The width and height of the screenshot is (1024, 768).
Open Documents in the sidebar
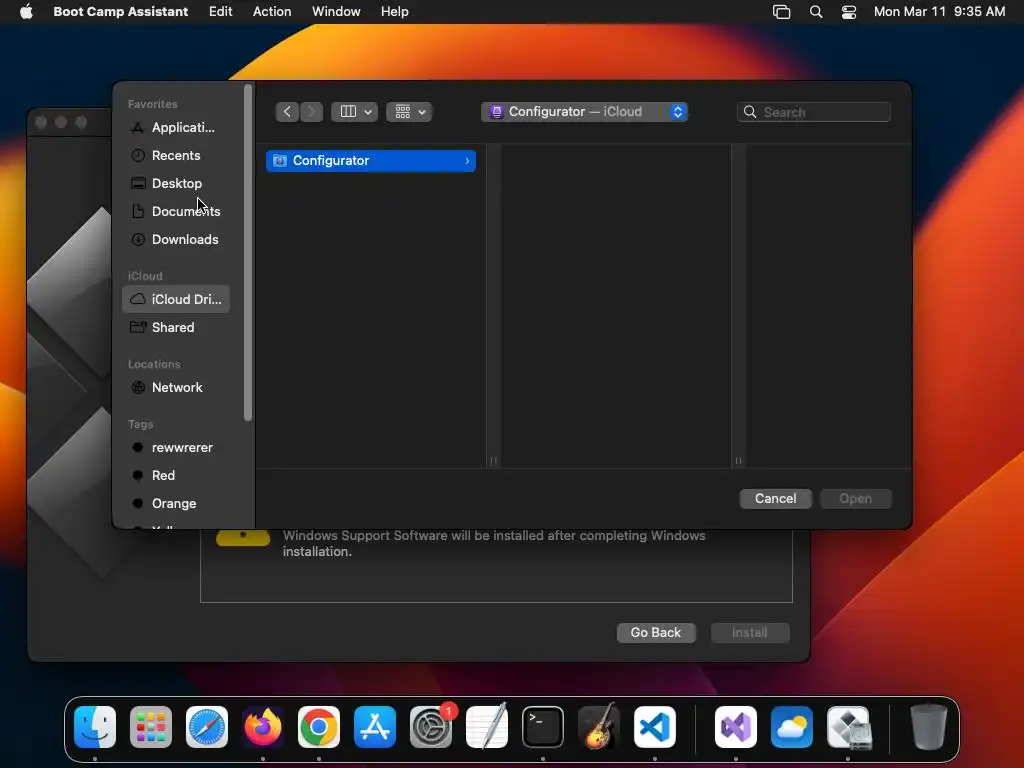point(176,212)
